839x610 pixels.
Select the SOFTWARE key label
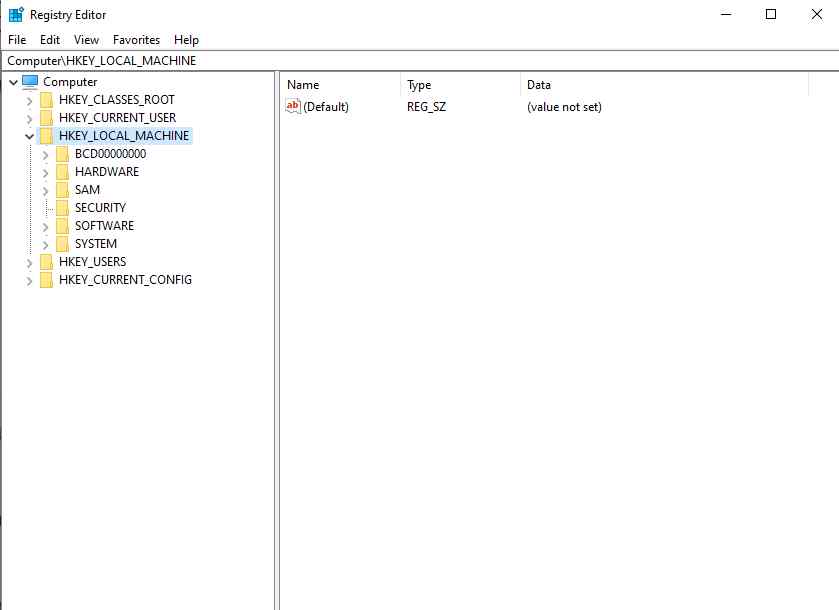pyautogui.click(x=104, y=226)
